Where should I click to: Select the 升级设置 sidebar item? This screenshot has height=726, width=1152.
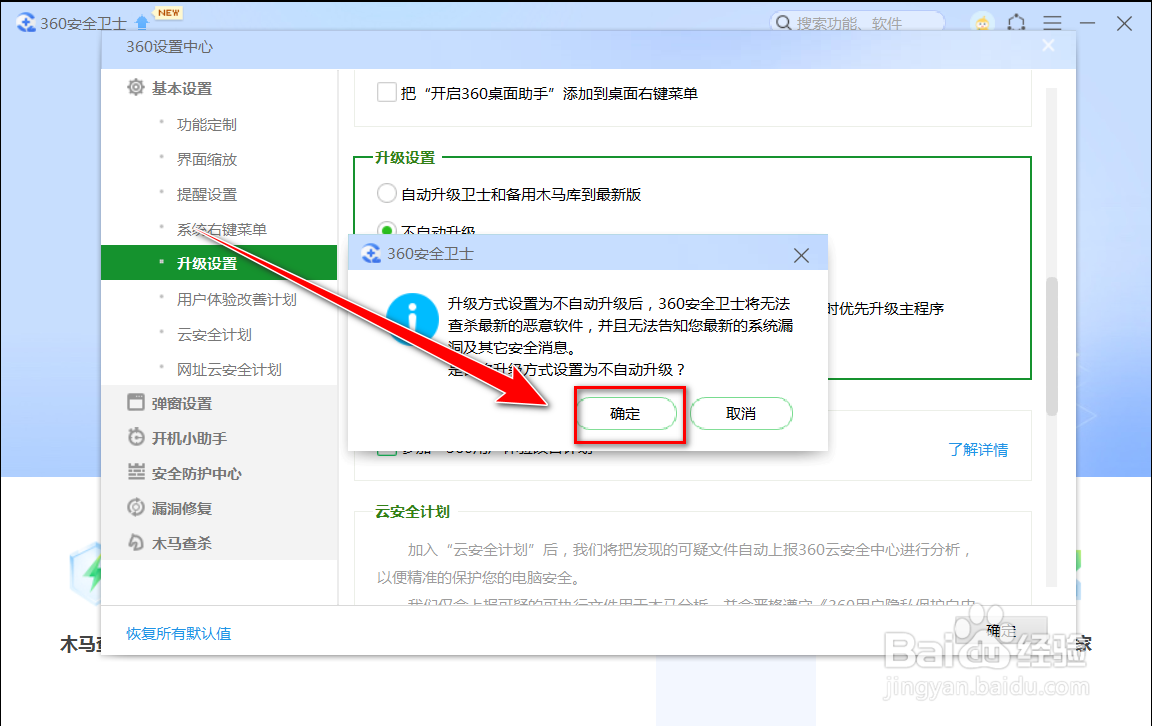coord(219,262)
